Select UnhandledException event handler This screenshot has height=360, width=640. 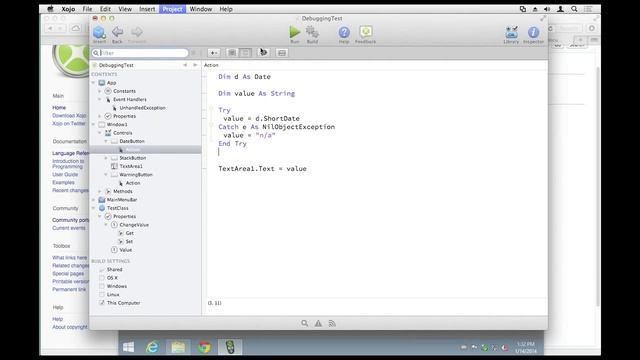pos(142,108)
